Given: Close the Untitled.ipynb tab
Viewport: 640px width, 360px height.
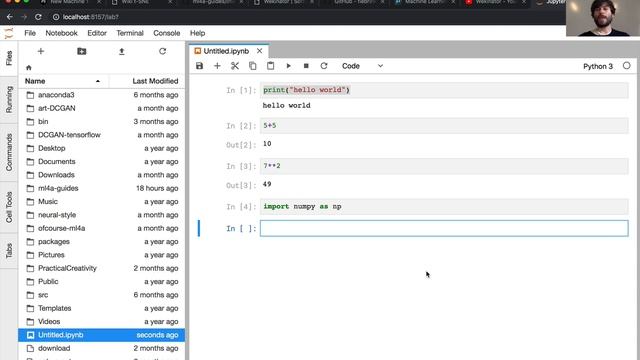Looking at the screenshot, I should point(259,51).
